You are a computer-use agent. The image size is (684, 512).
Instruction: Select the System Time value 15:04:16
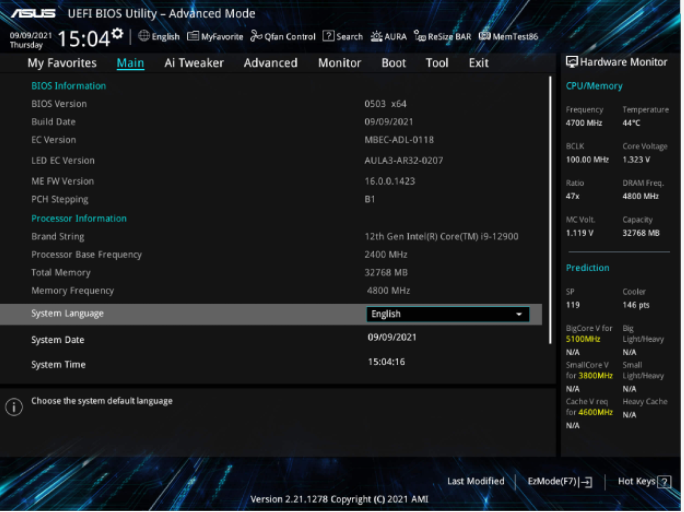(386, 362)
